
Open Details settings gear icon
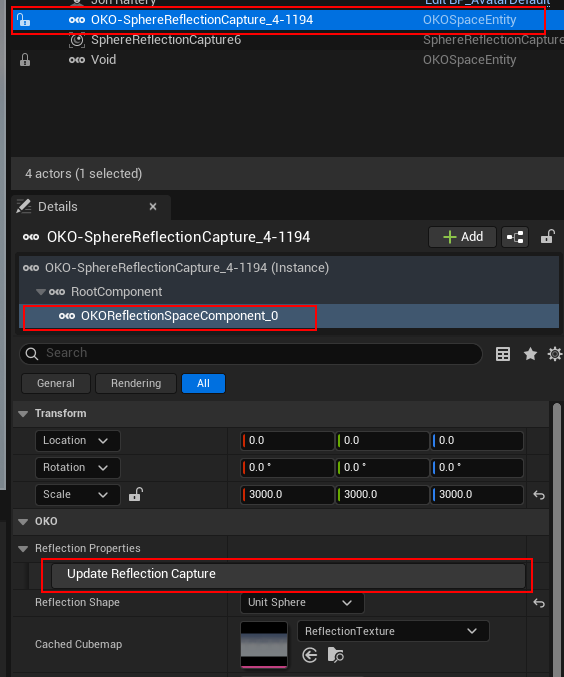click(x=555, y=354)
